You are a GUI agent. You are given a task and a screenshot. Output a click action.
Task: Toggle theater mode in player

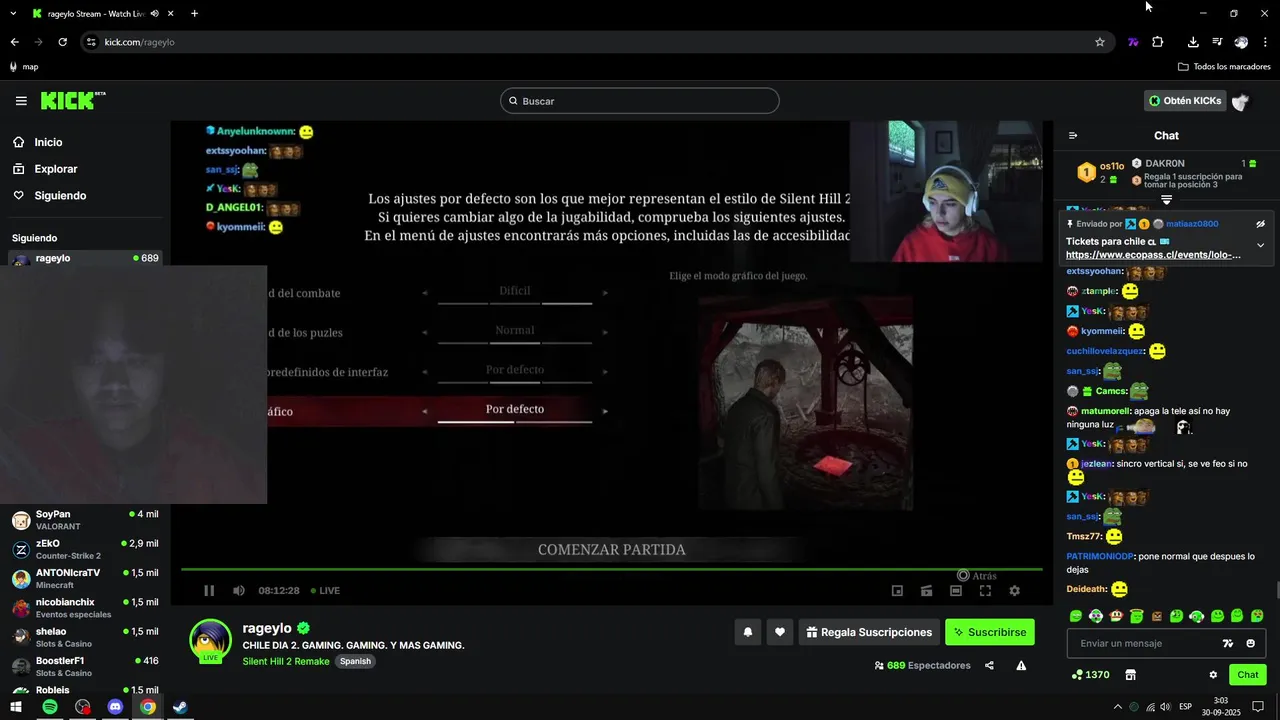[x=956, y=591]
